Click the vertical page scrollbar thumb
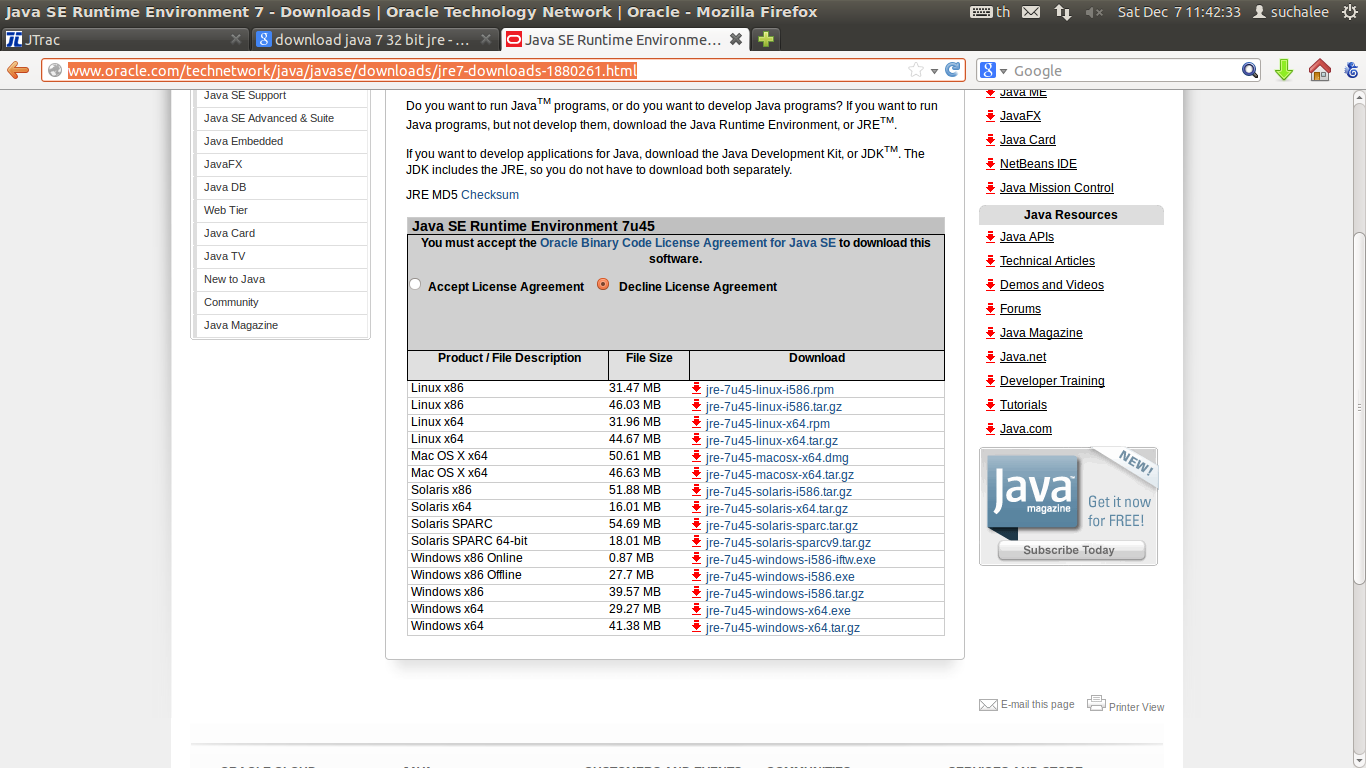The height and width of the screenshot is (768, 1366). point(1358,410)
